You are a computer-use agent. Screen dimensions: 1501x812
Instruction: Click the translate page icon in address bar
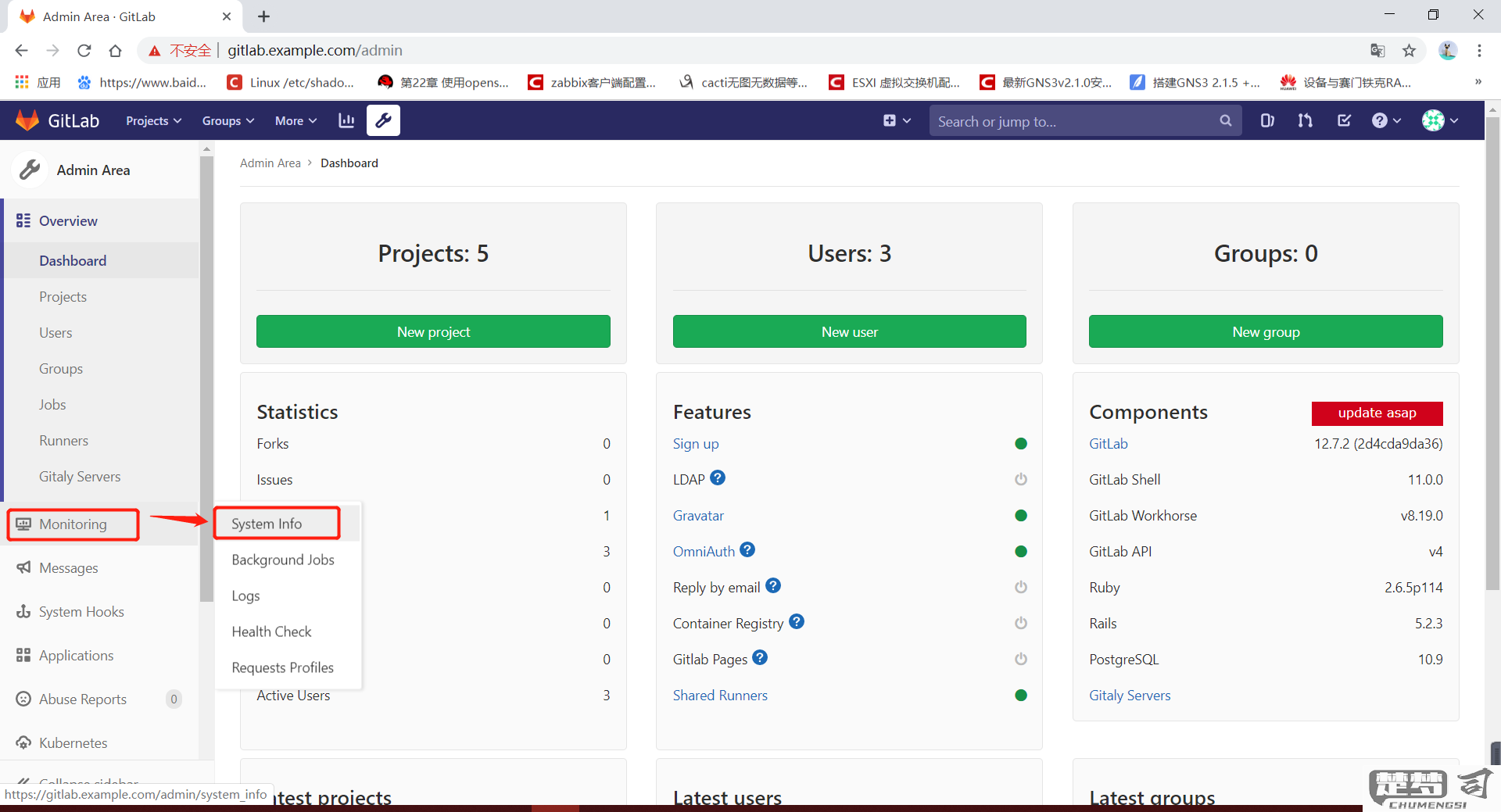[1377, 50]
